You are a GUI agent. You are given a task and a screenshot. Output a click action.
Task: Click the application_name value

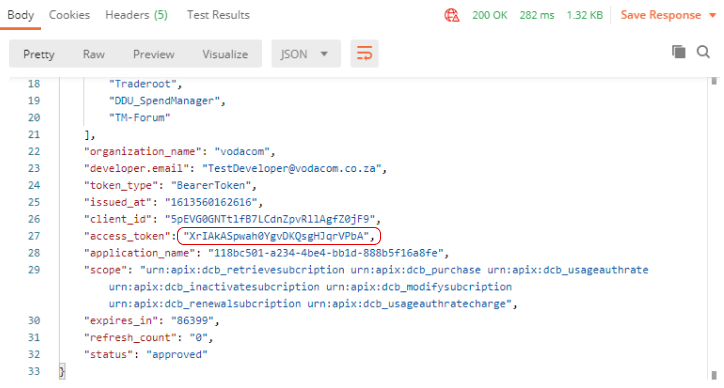[x=326, y=253]
